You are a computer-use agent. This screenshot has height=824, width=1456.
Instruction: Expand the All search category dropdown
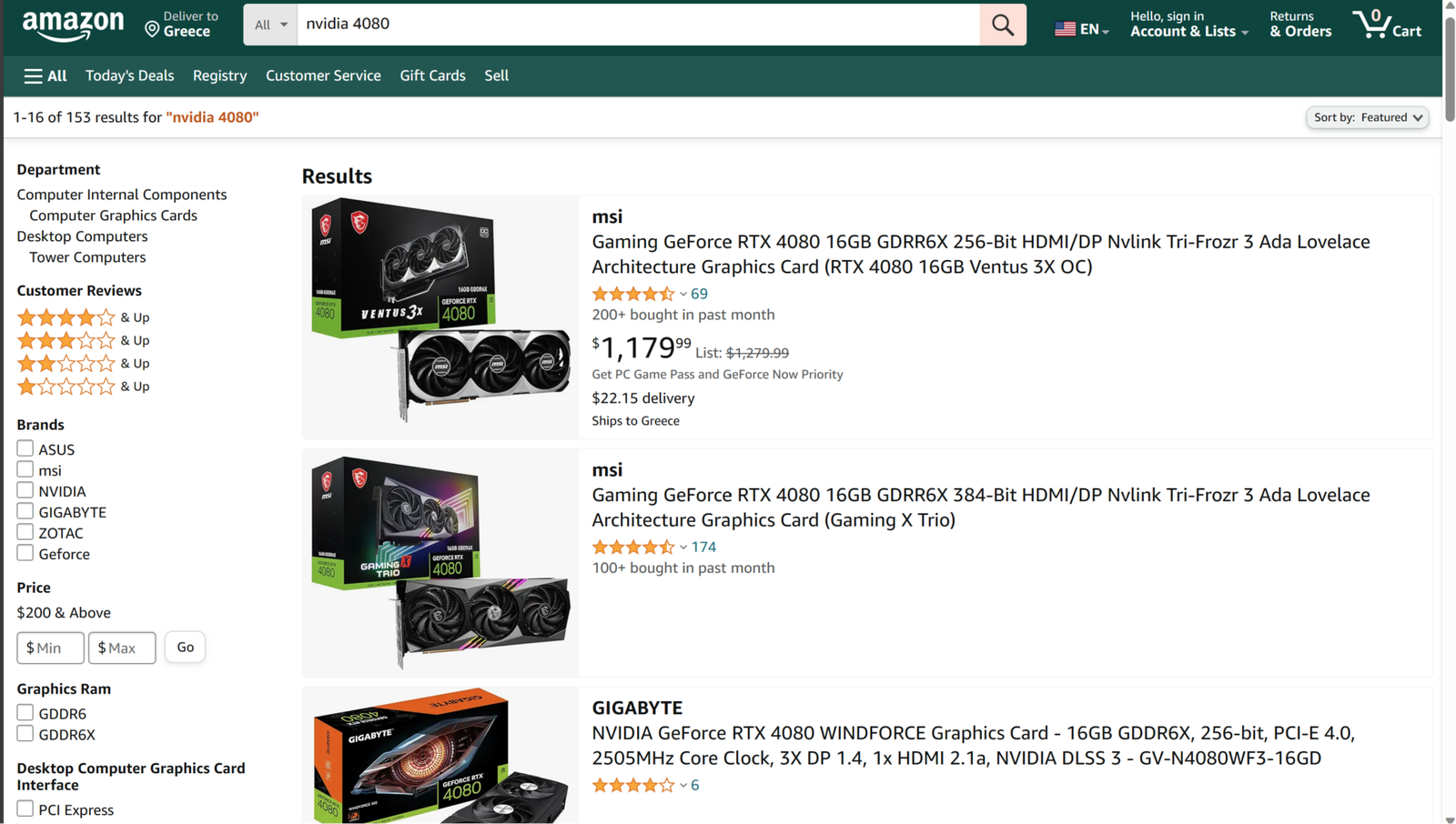(270, 25)
